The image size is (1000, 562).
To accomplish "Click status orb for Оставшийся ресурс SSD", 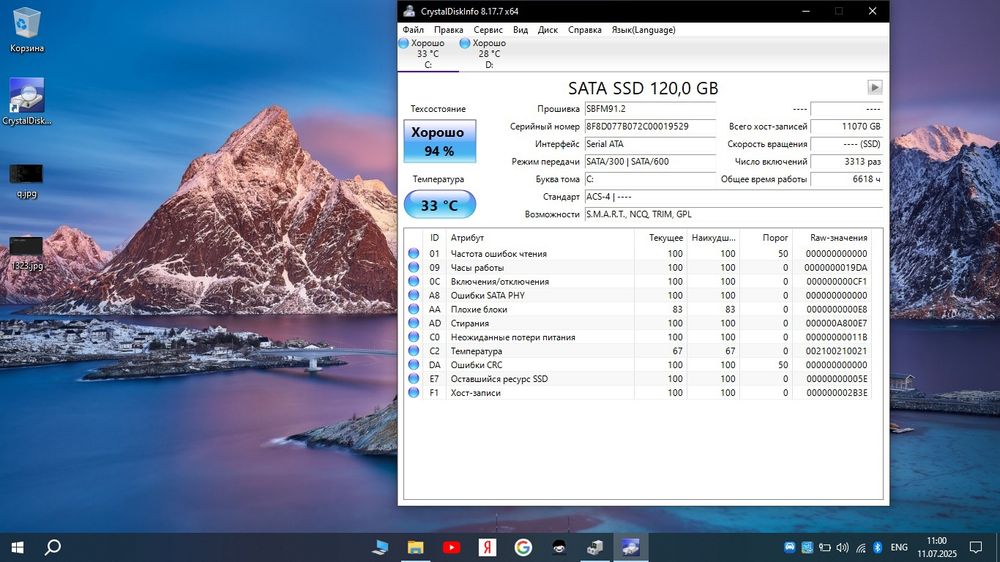I will click(413, 379).
